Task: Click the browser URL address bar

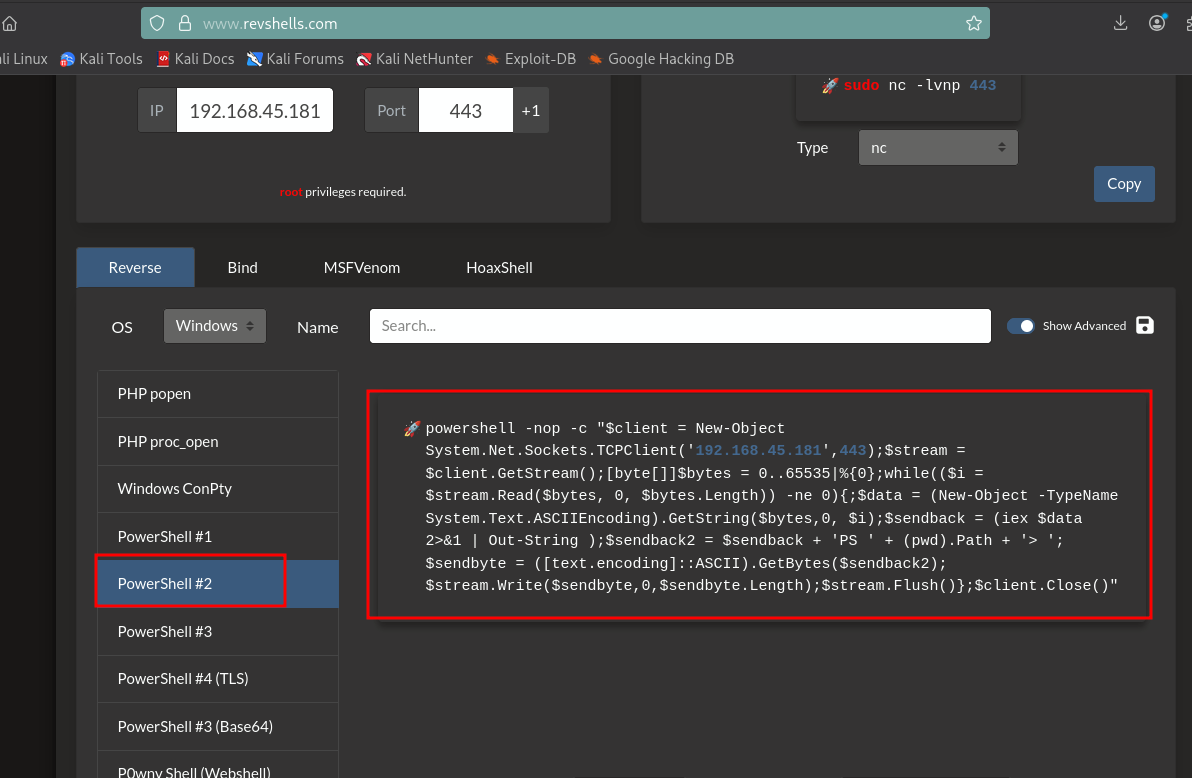Action: click(x=565, y=24)
